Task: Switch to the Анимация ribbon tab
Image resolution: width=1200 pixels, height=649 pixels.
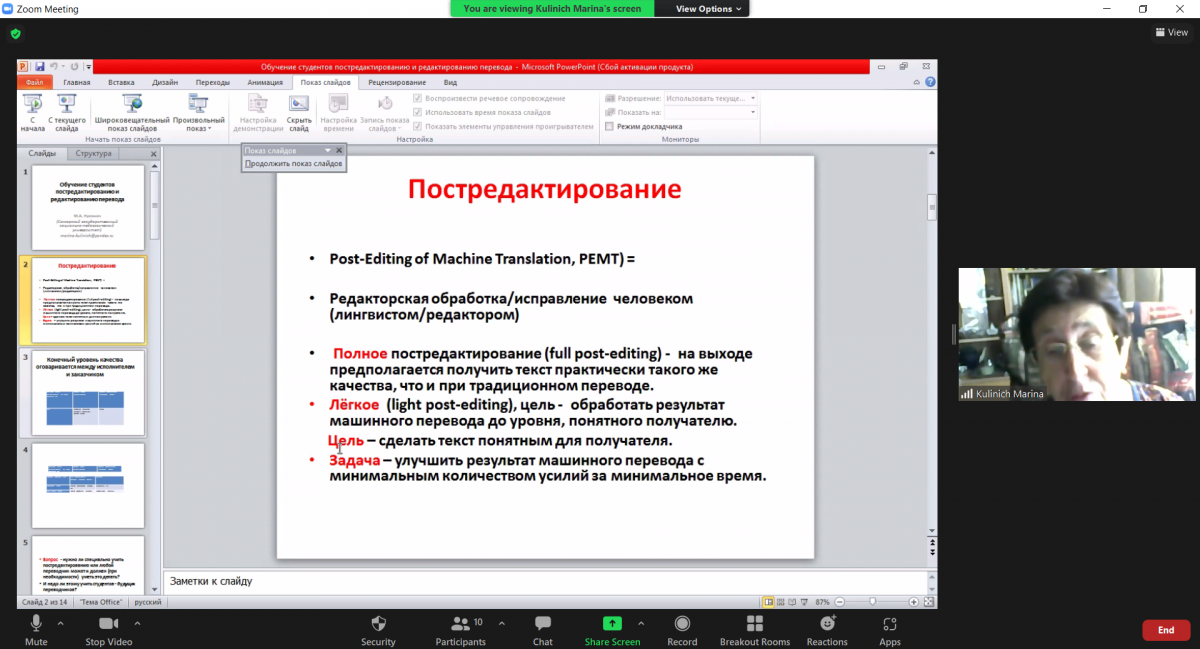Action: pyautogui.click(x=265, y=83)
